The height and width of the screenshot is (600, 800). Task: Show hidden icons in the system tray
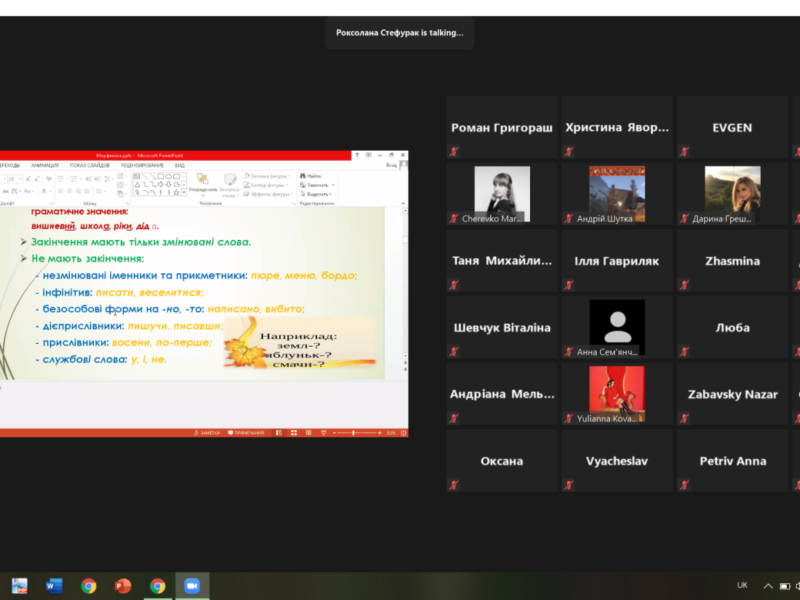tap(768, 586)
